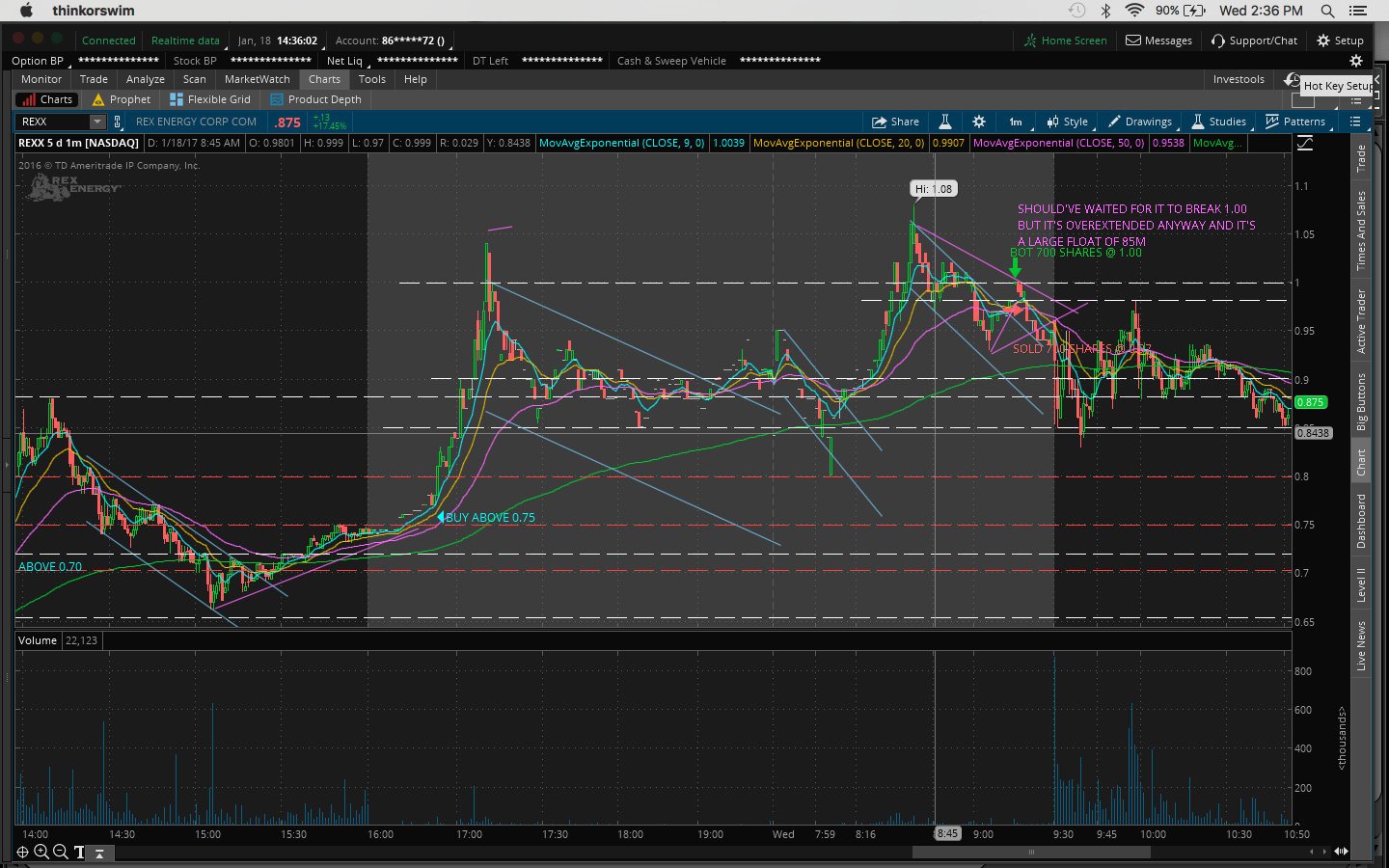Click the Connected status indicator
This screenshot has height=868, width=1389.
[x=109, y=41]
